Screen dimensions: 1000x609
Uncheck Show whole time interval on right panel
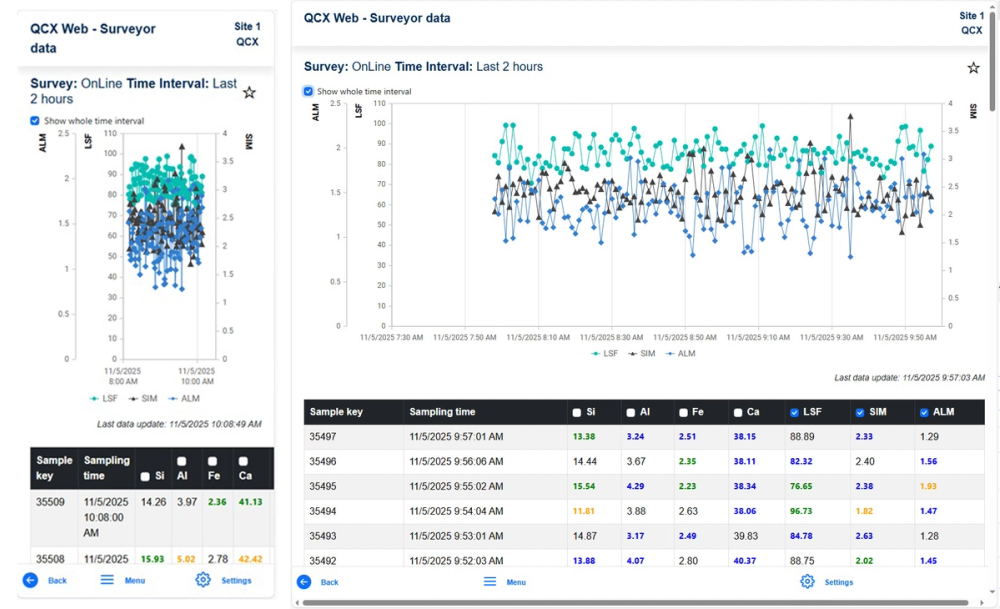tap(308, 91)
